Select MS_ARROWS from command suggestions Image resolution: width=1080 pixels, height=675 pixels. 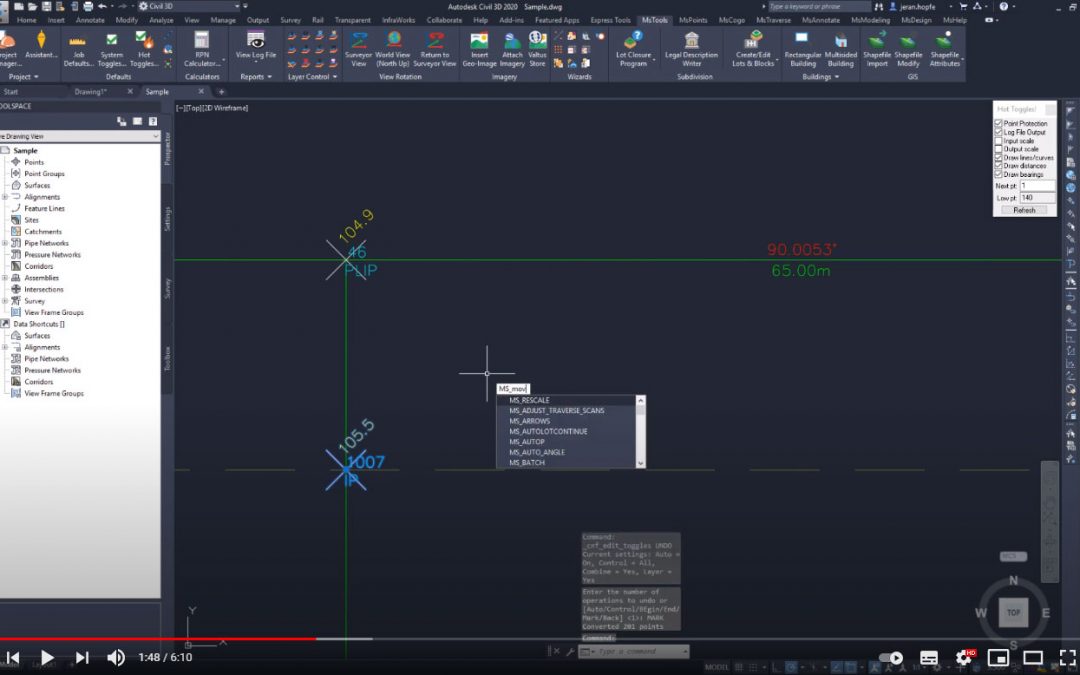(x=530, y=421)
